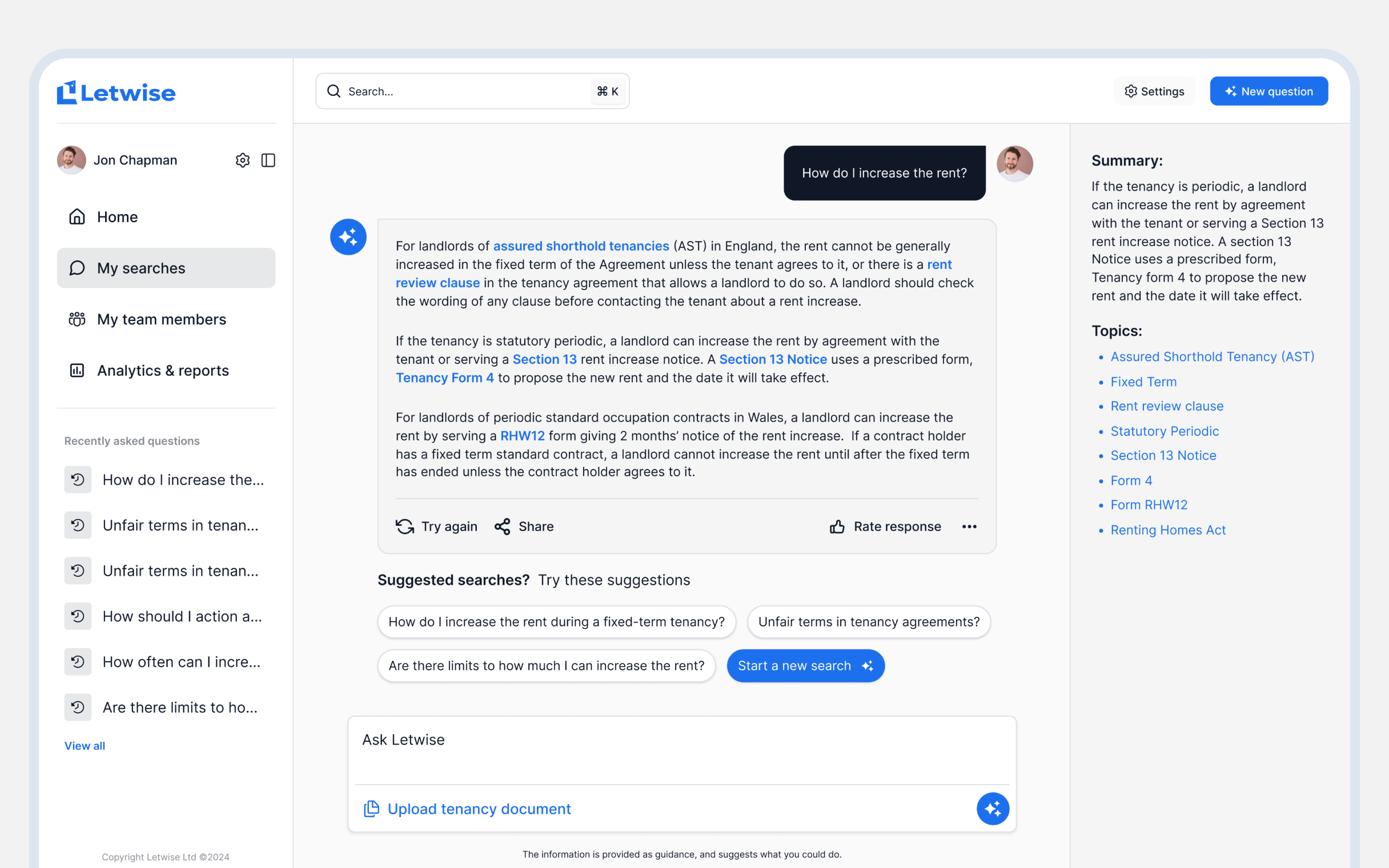Open topic Section 13 Notice
The height and width of the screenshot is (868, 1389).
(x=1163, y=455)
